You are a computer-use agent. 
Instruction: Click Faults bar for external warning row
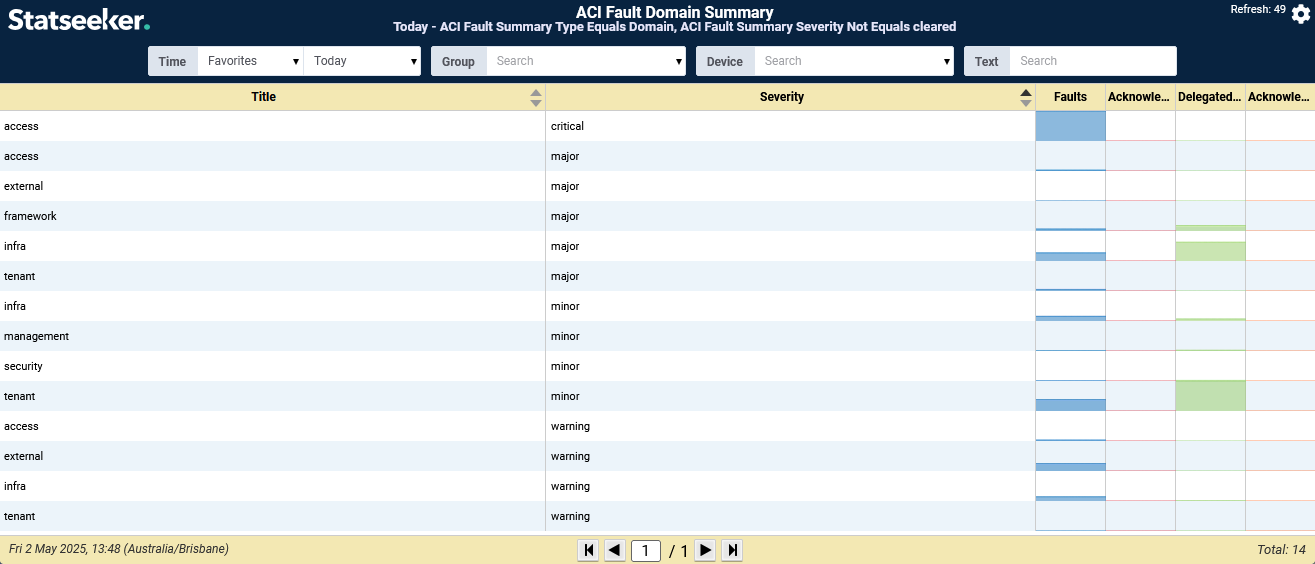1070,467
